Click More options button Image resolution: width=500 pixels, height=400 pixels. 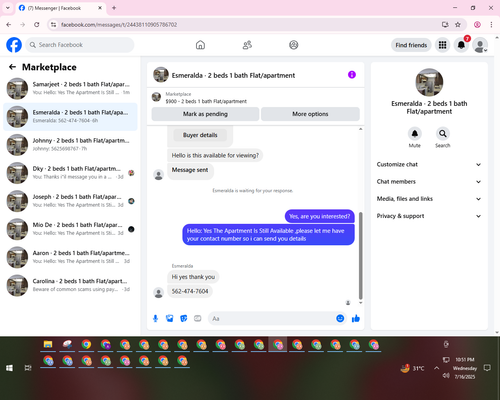pos(310,114)
